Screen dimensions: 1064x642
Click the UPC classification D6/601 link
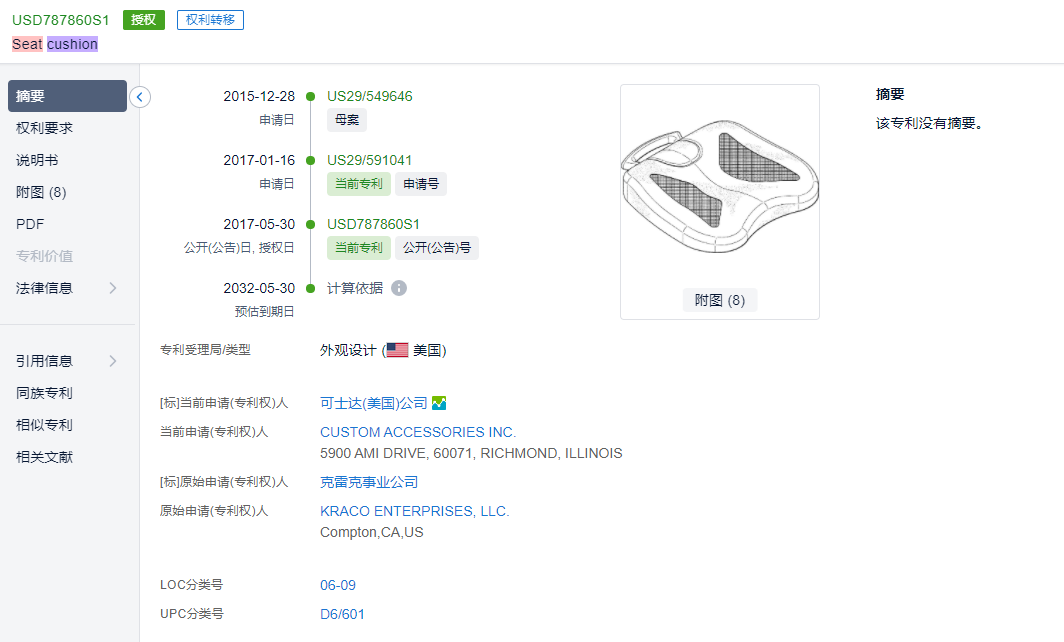point(342,614)
